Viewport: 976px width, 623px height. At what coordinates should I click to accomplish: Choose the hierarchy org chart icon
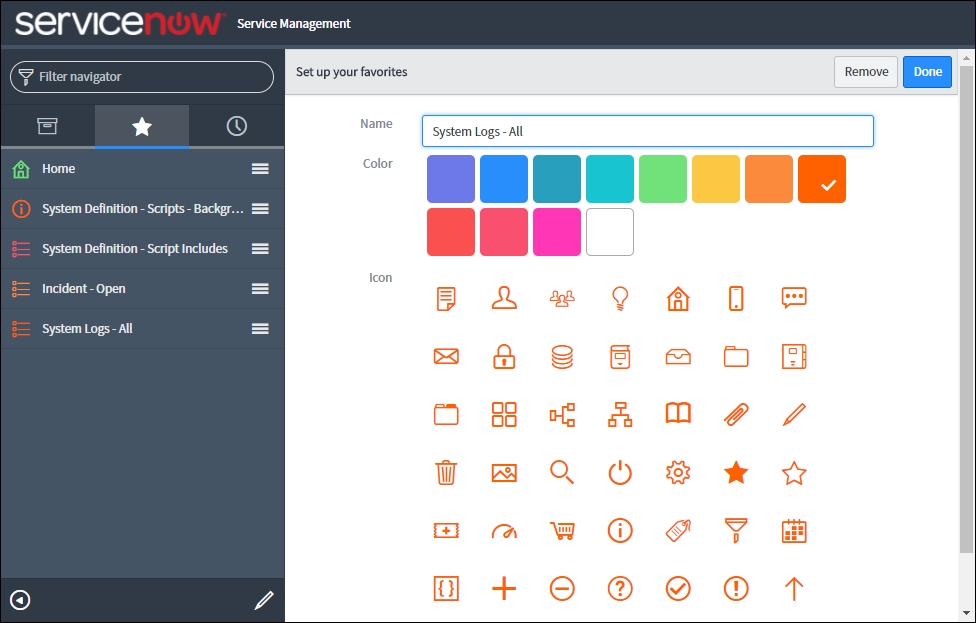pyautogui.click(x=619, y=415)
